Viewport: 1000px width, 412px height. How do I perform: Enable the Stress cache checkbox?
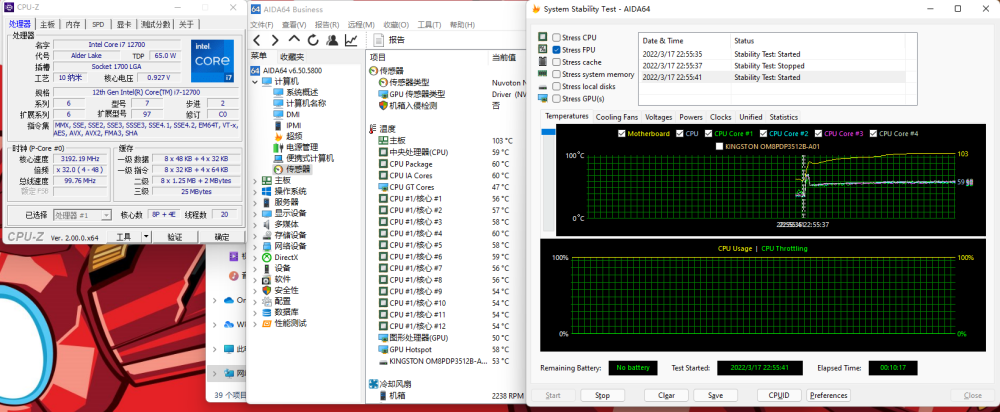pos(557,62)
